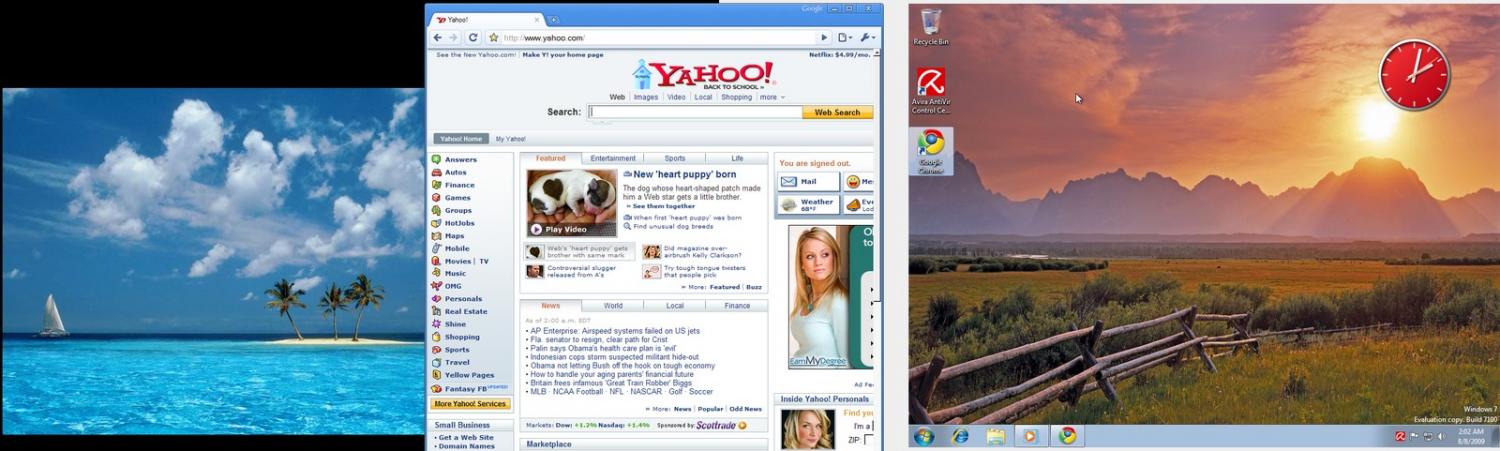
Task: Open the Chrome page menu icon
Action: point(845,38)
